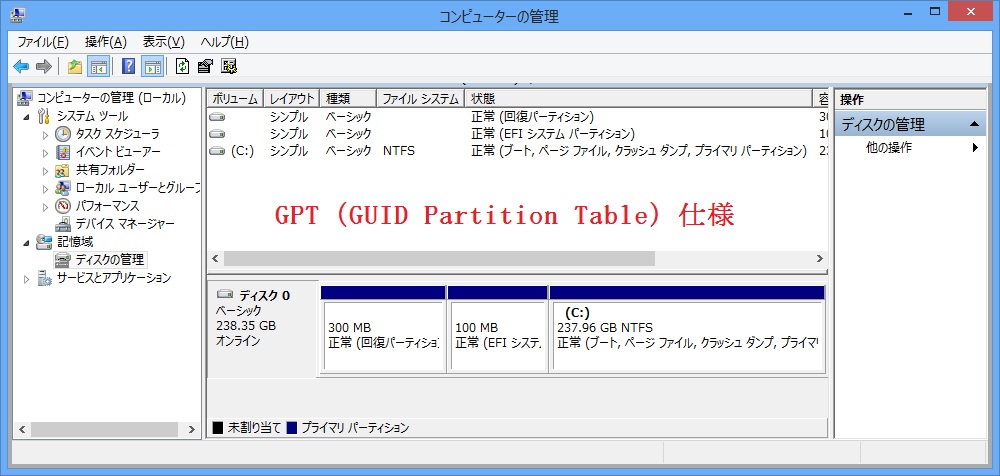Expand the ローカル ユーザーとグループ node arrow
Image resolution: width=1000 pixels, height=476 pixels.
(45, 188)
